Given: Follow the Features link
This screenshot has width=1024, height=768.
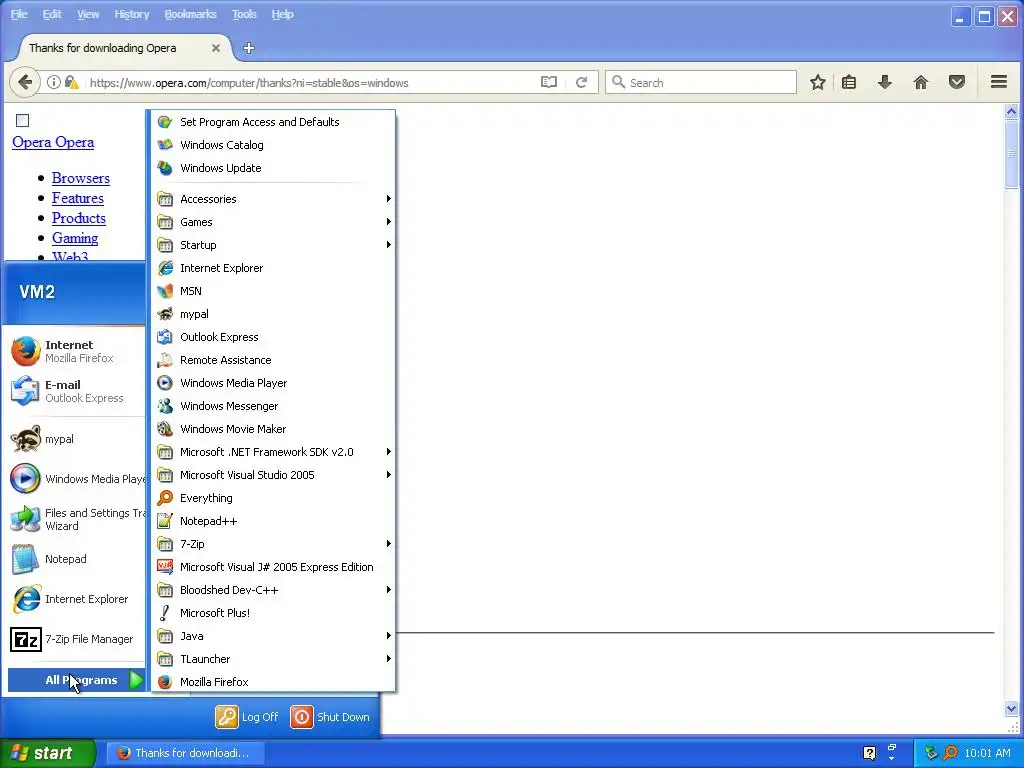Looking at the screenshot, I should click(x=78, y=198).
